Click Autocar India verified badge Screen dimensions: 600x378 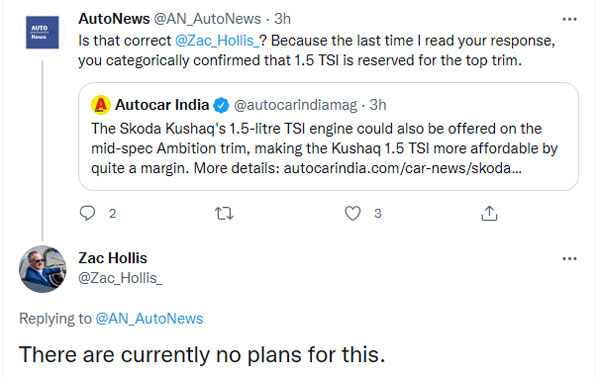point(221,105)
